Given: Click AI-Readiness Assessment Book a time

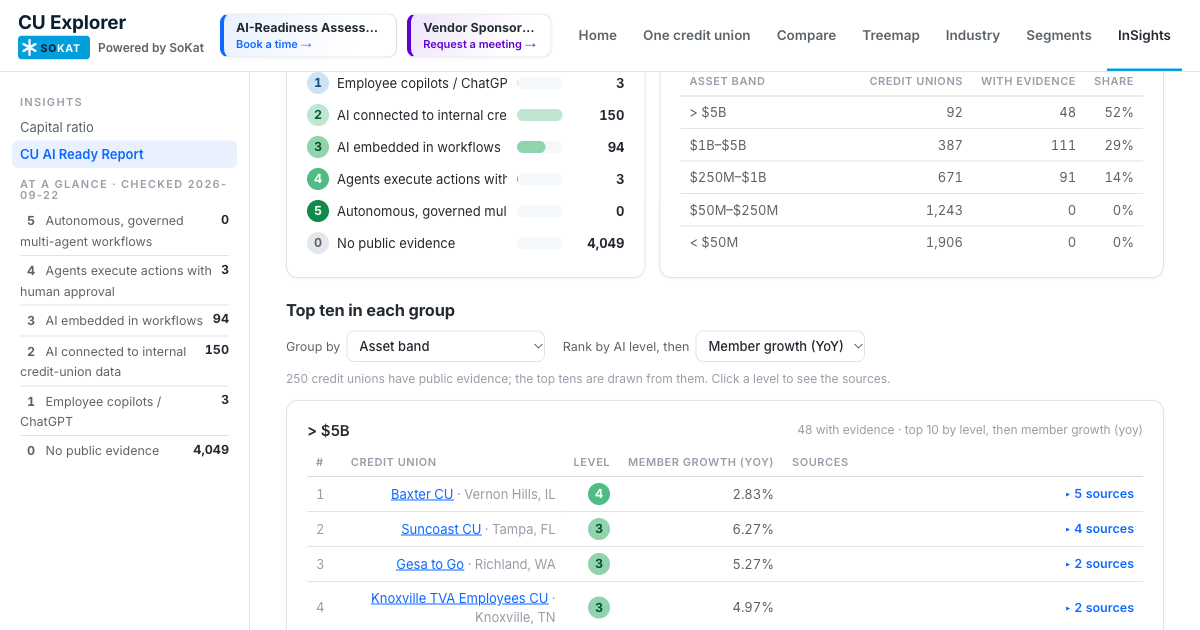Looking at the screenshot, I should tap(308, 36).
